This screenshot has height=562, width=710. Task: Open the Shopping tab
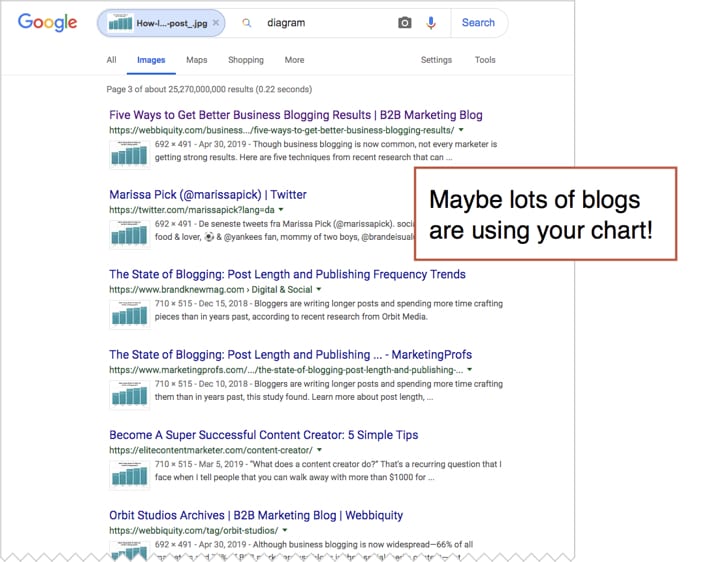click(x=246, y=60)
